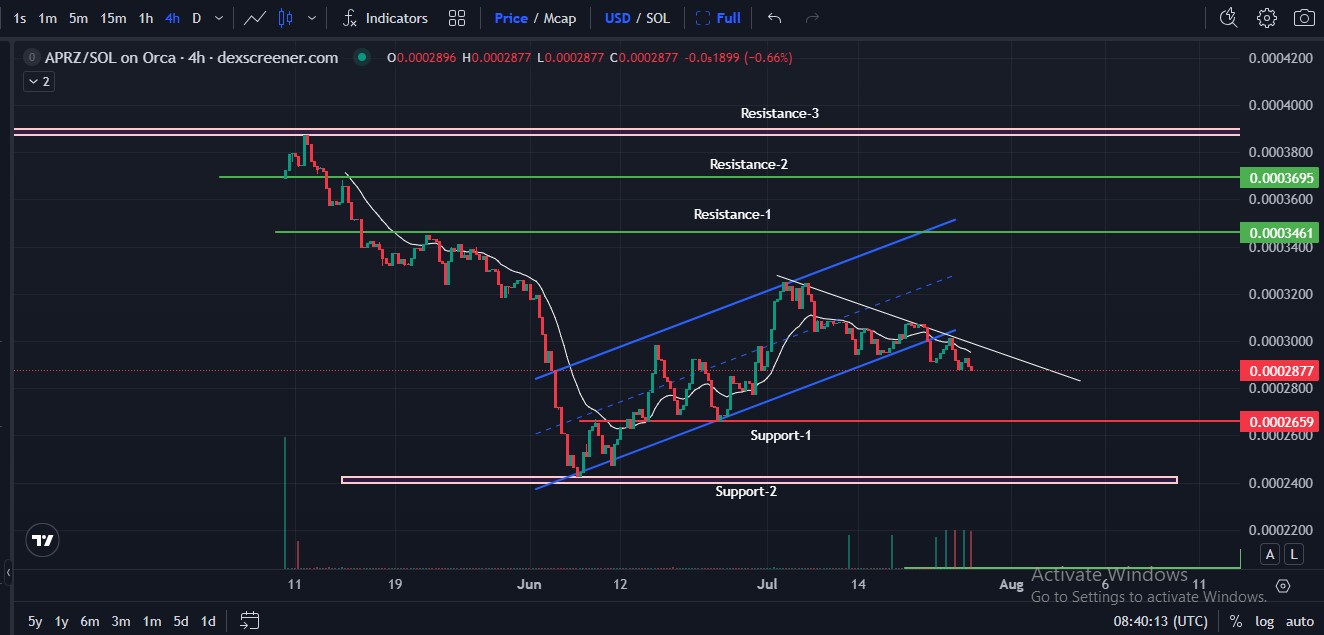The height and width of the screenshot is (635, 1324).
Task: Set range to 5d
Action: click(x=180, y=621)
